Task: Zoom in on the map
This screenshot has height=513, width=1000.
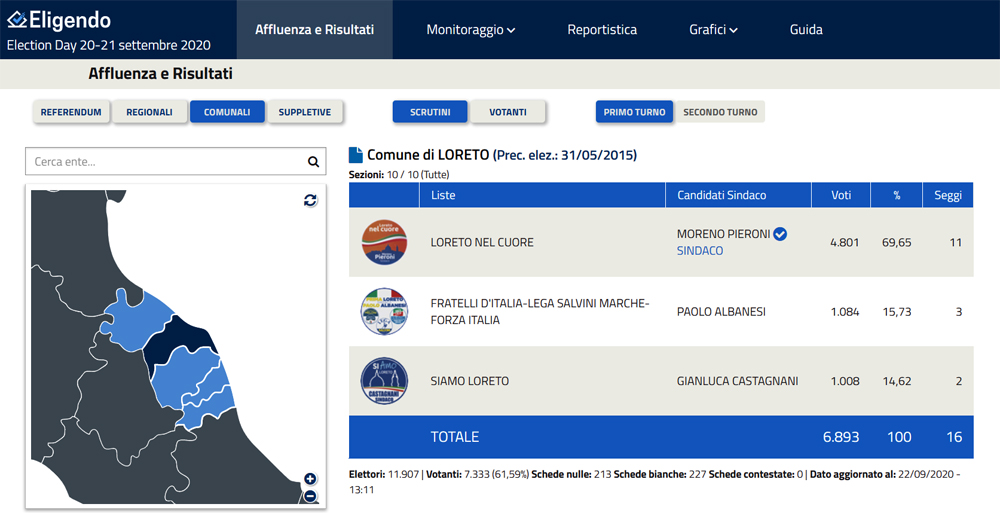Action: click(x=310, y=479)
